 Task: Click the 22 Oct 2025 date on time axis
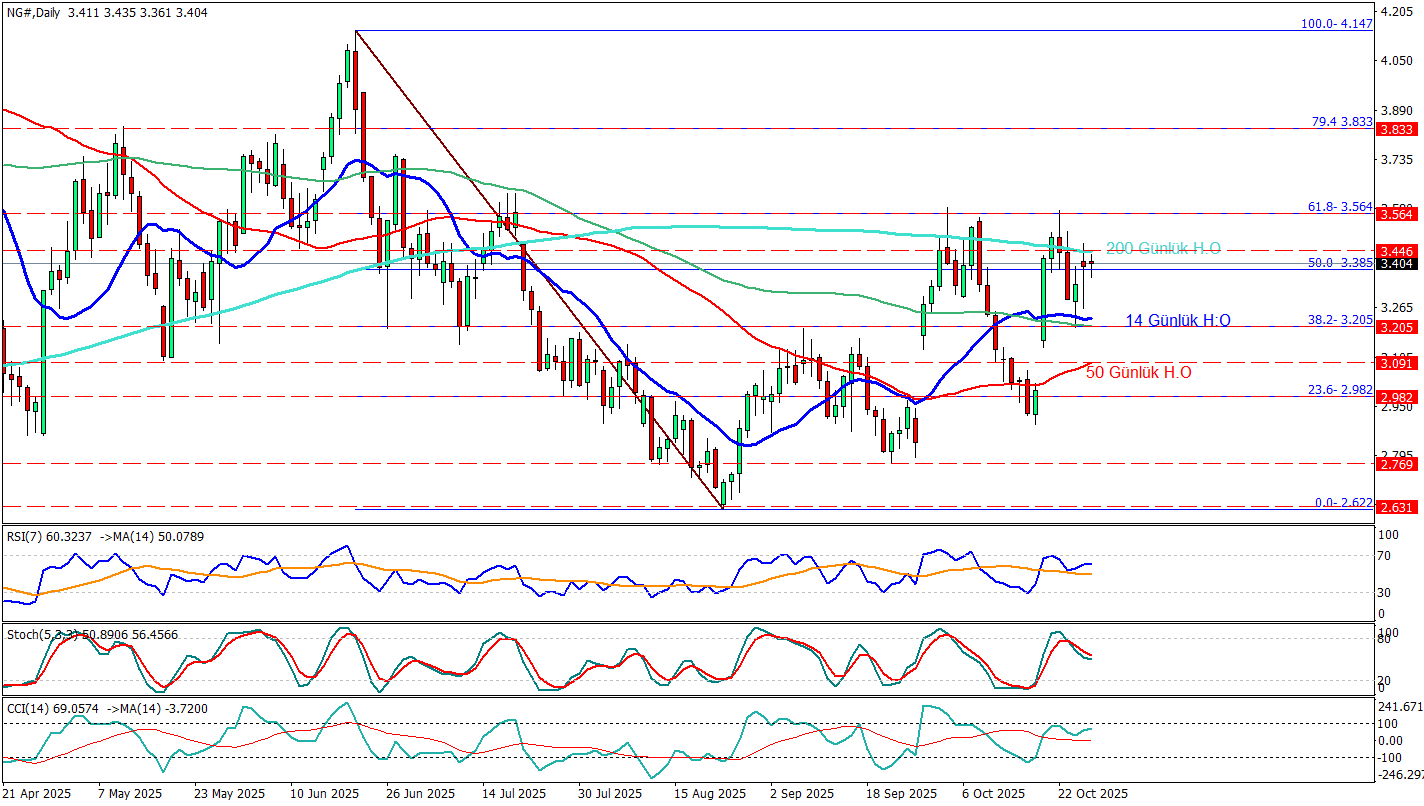pyautogui.click(x=1093, y=793)
